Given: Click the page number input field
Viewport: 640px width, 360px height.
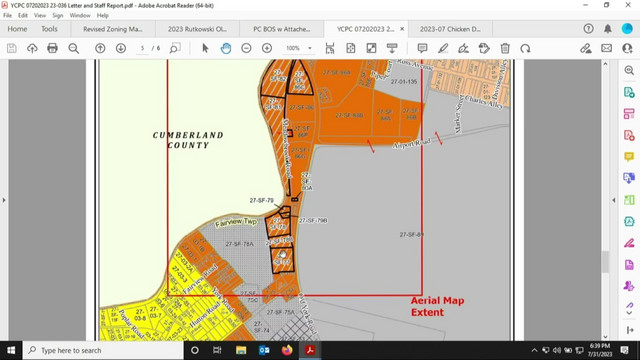Looking at the screenshot, I should (142, 48).
